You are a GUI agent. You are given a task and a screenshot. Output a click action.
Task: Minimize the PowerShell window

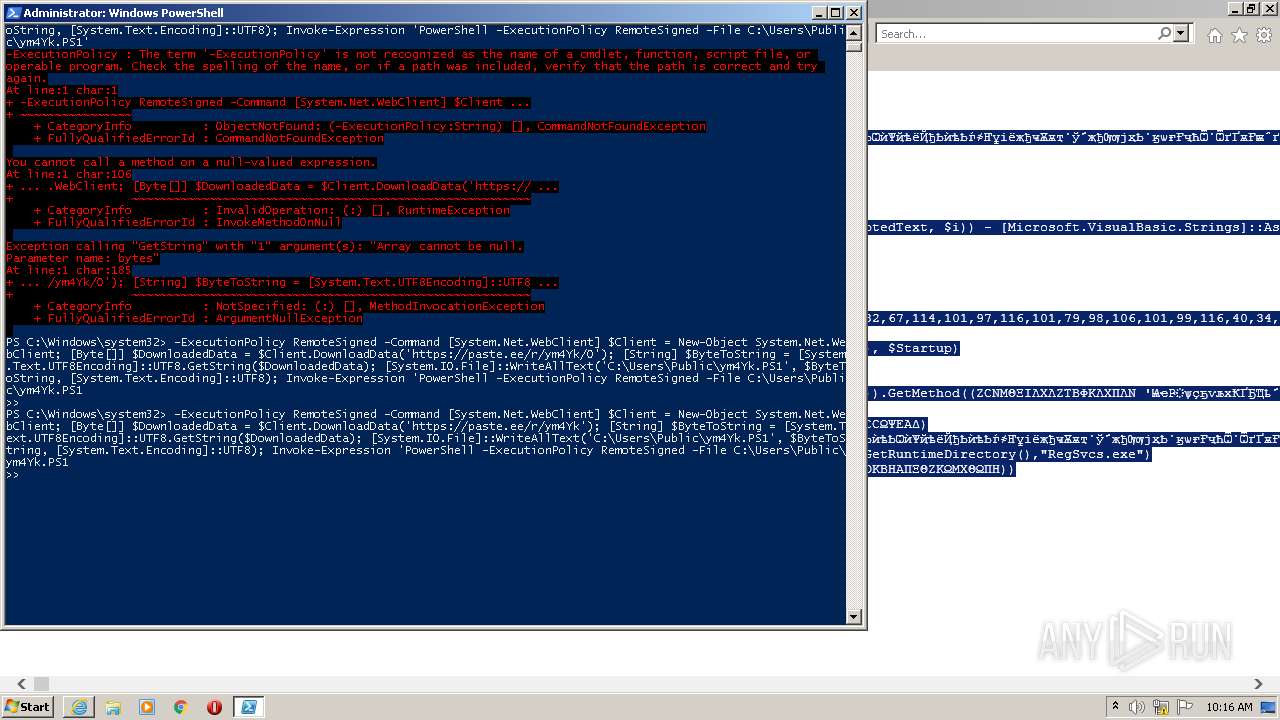click(818, 13)
